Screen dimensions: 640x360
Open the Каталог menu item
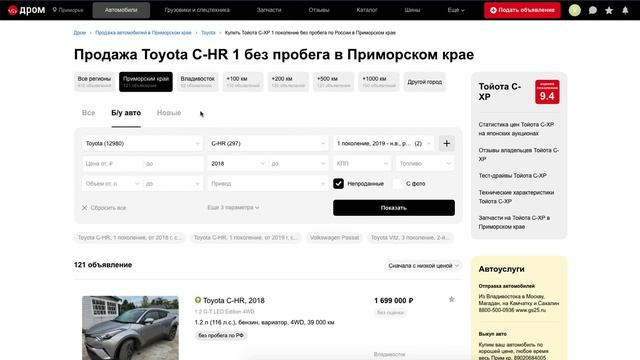(x=367, y=10)
